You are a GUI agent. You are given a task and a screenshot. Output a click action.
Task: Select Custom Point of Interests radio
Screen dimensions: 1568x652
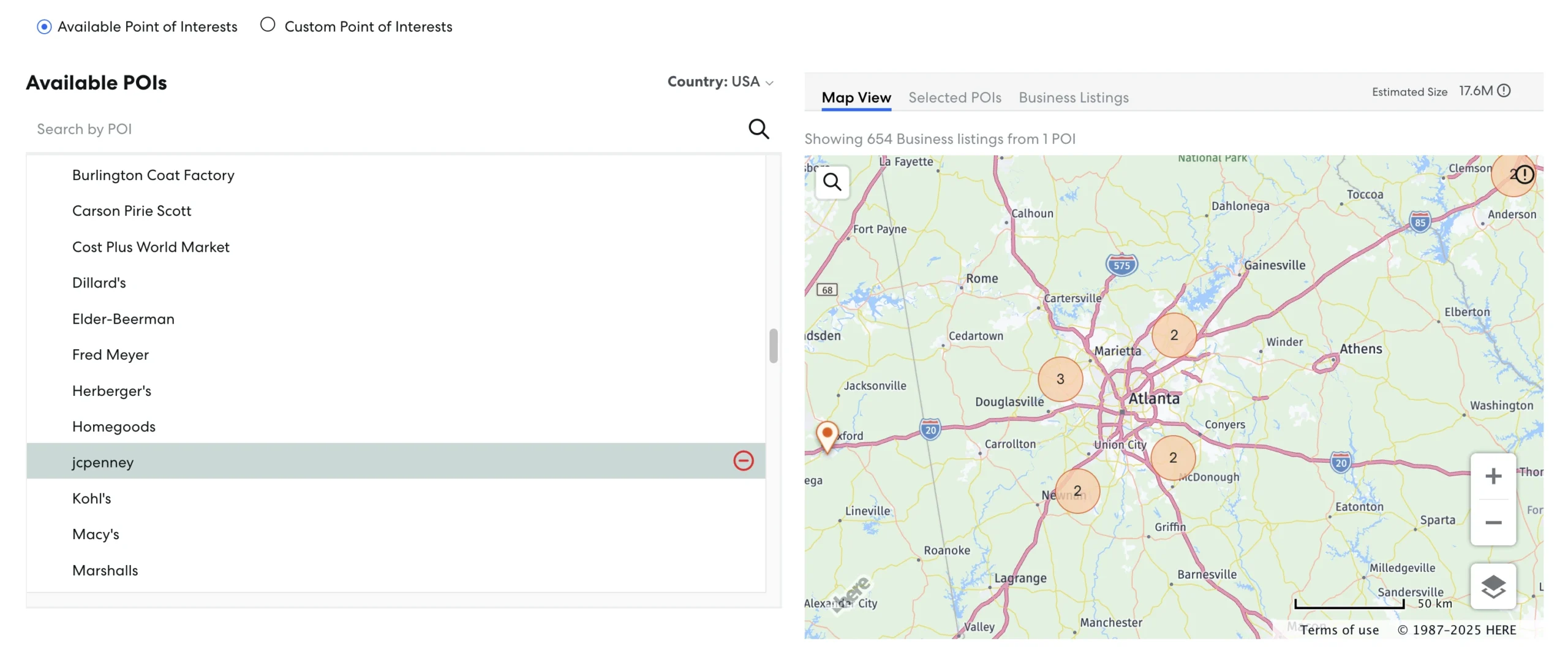268,25
